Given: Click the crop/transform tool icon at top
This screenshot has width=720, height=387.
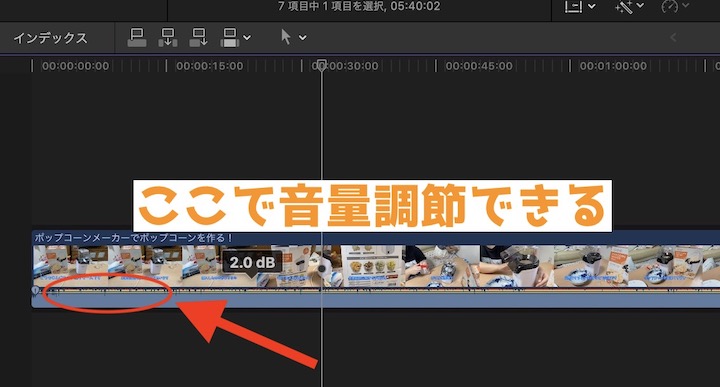Looking at the screenshot, I should coord(574,6).
